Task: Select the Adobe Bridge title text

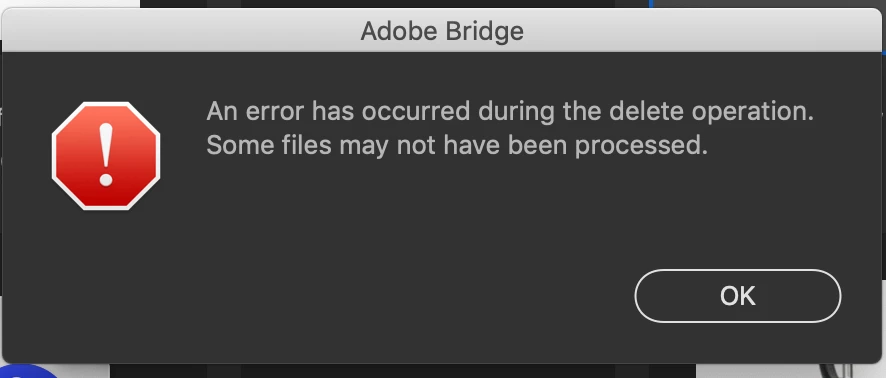Action: [x=442, y=31]
